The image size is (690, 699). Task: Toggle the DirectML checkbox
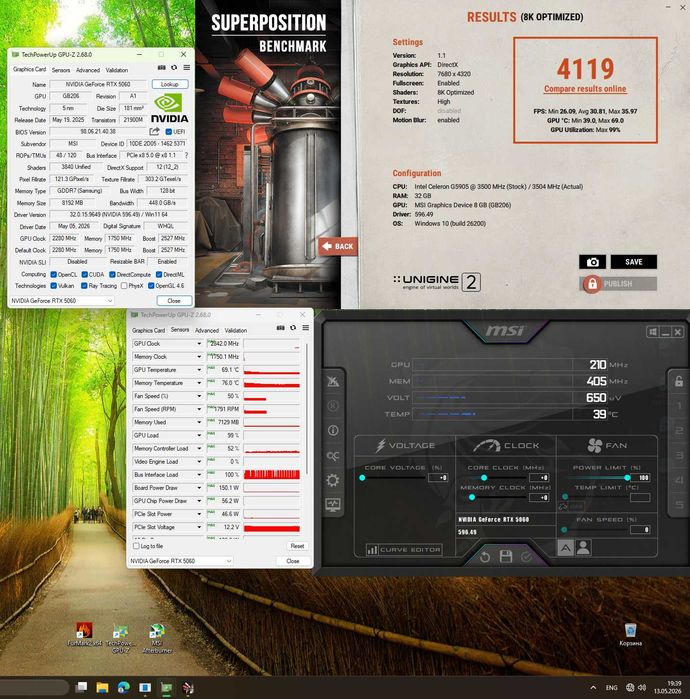coord(158,275)
